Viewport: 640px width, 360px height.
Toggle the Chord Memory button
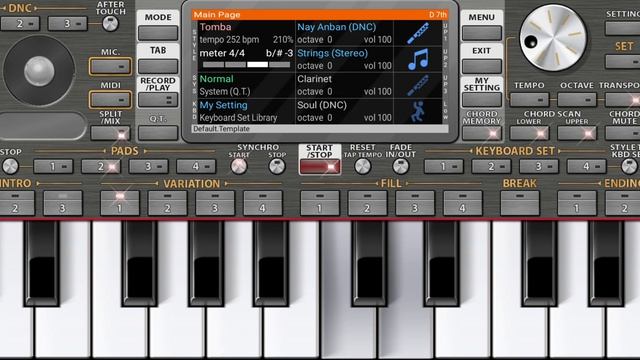click(482, 133)
